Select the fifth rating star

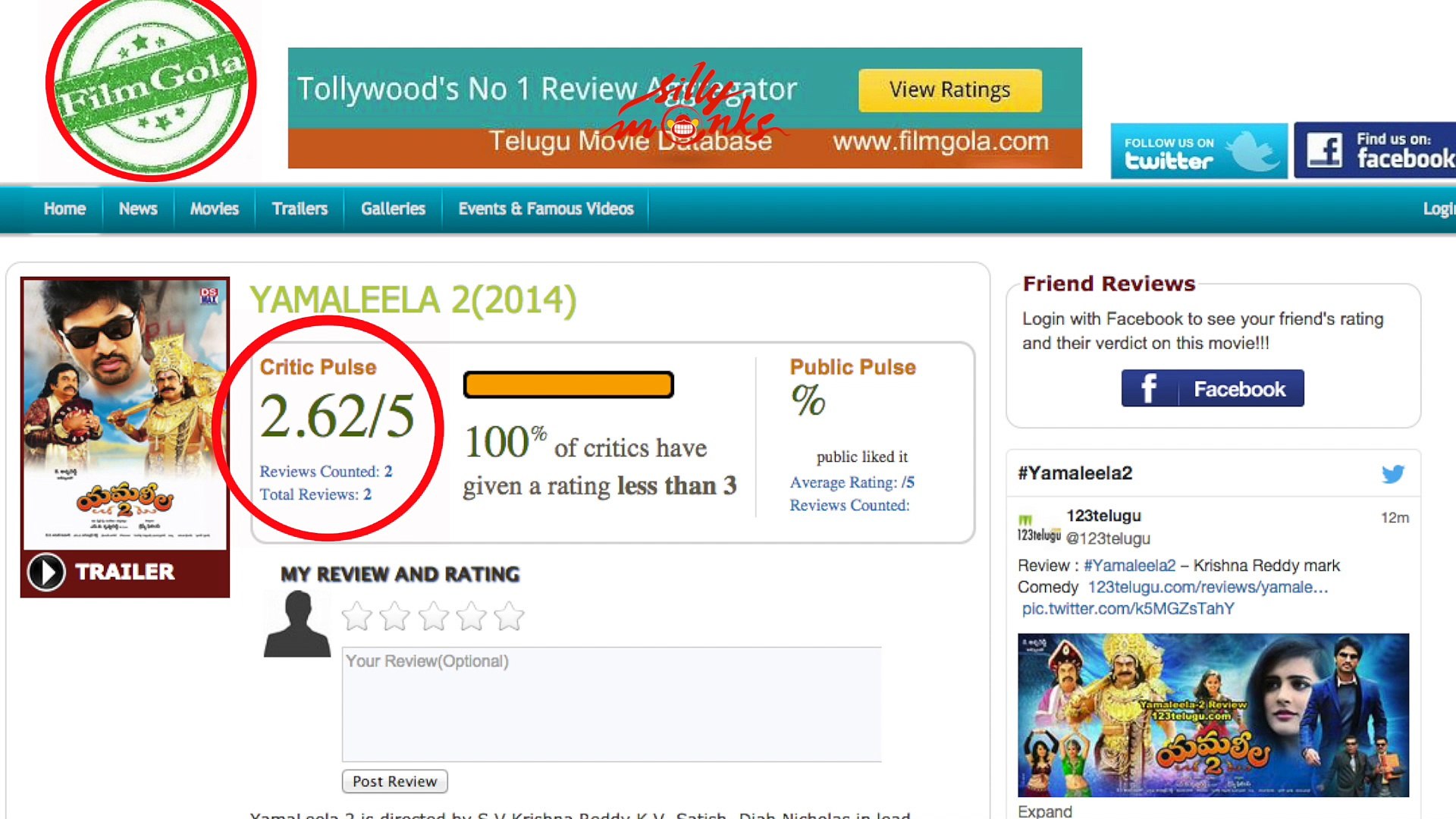pyautogui.click(x=510, y=617)
